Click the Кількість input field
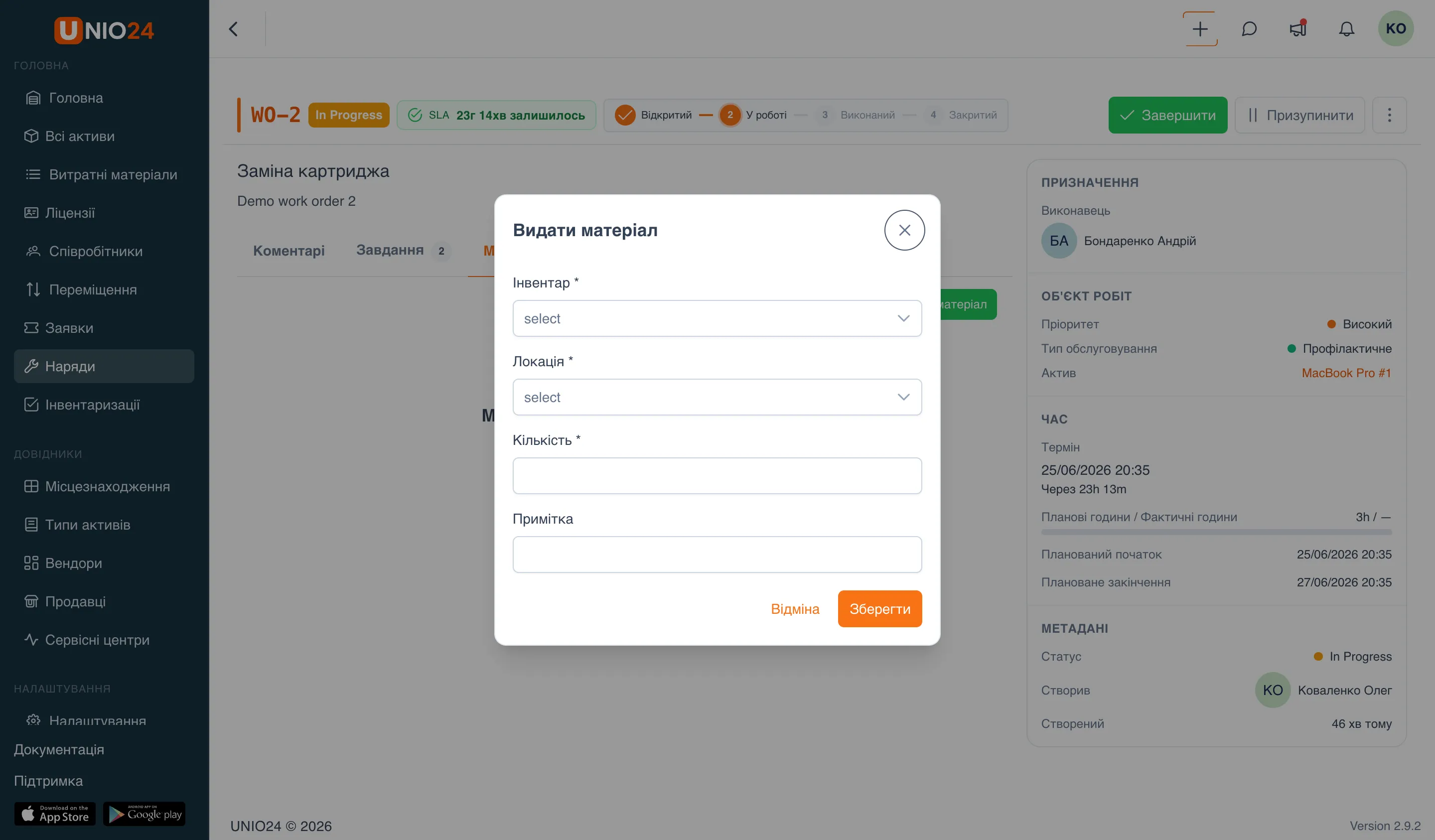Image resolution: width=1435 pixels, height=840 pixels. coord(717,475)
